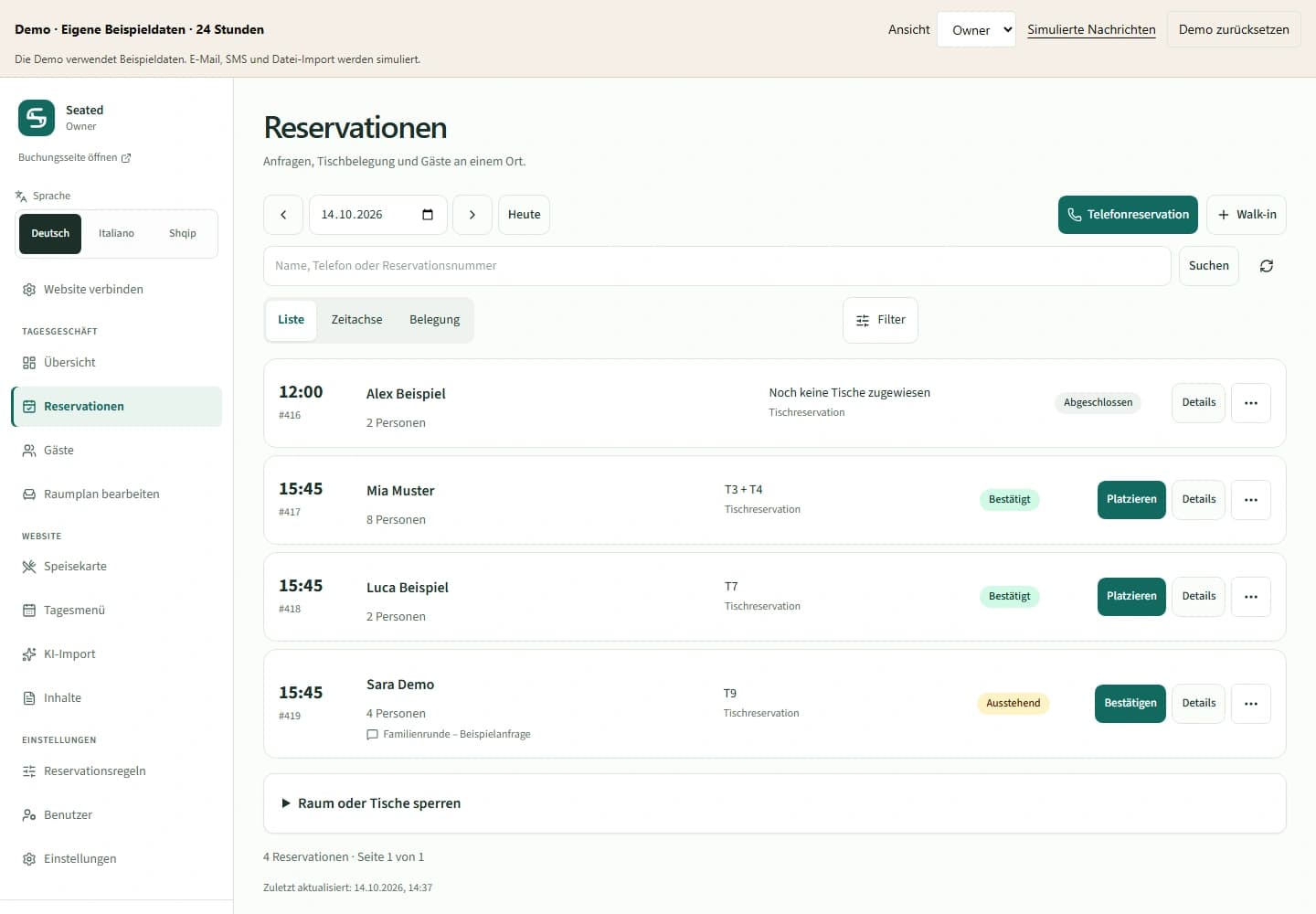Select Reservationen in sidebar
The image size is (1316, 914).
(116, 407)
